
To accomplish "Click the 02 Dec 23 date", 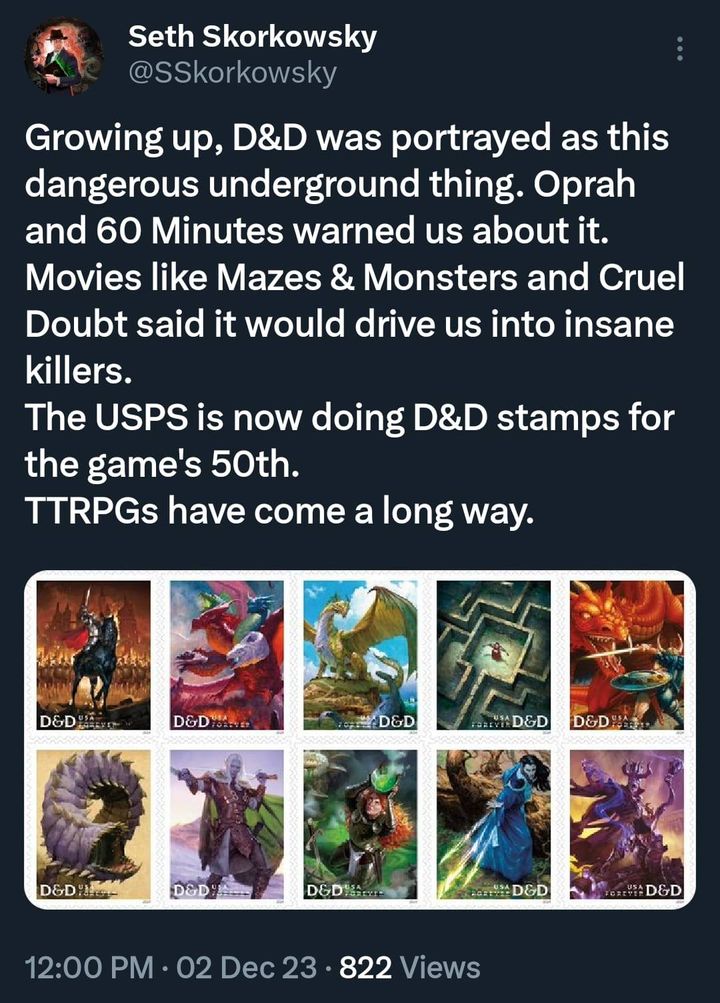I will coord(246,967).
